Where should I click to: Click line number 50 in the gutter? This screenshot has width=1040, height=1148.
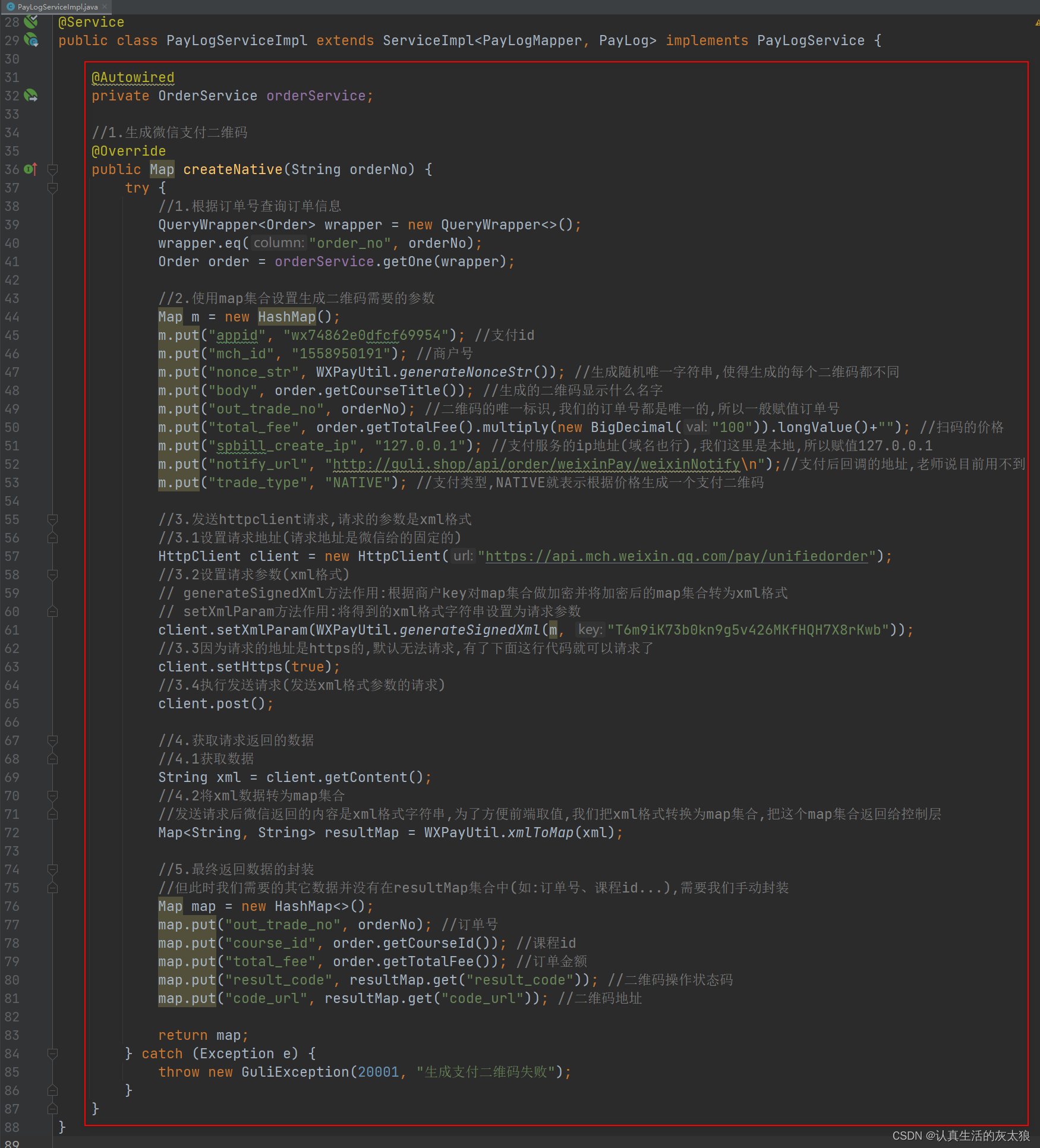pos(12,427)
